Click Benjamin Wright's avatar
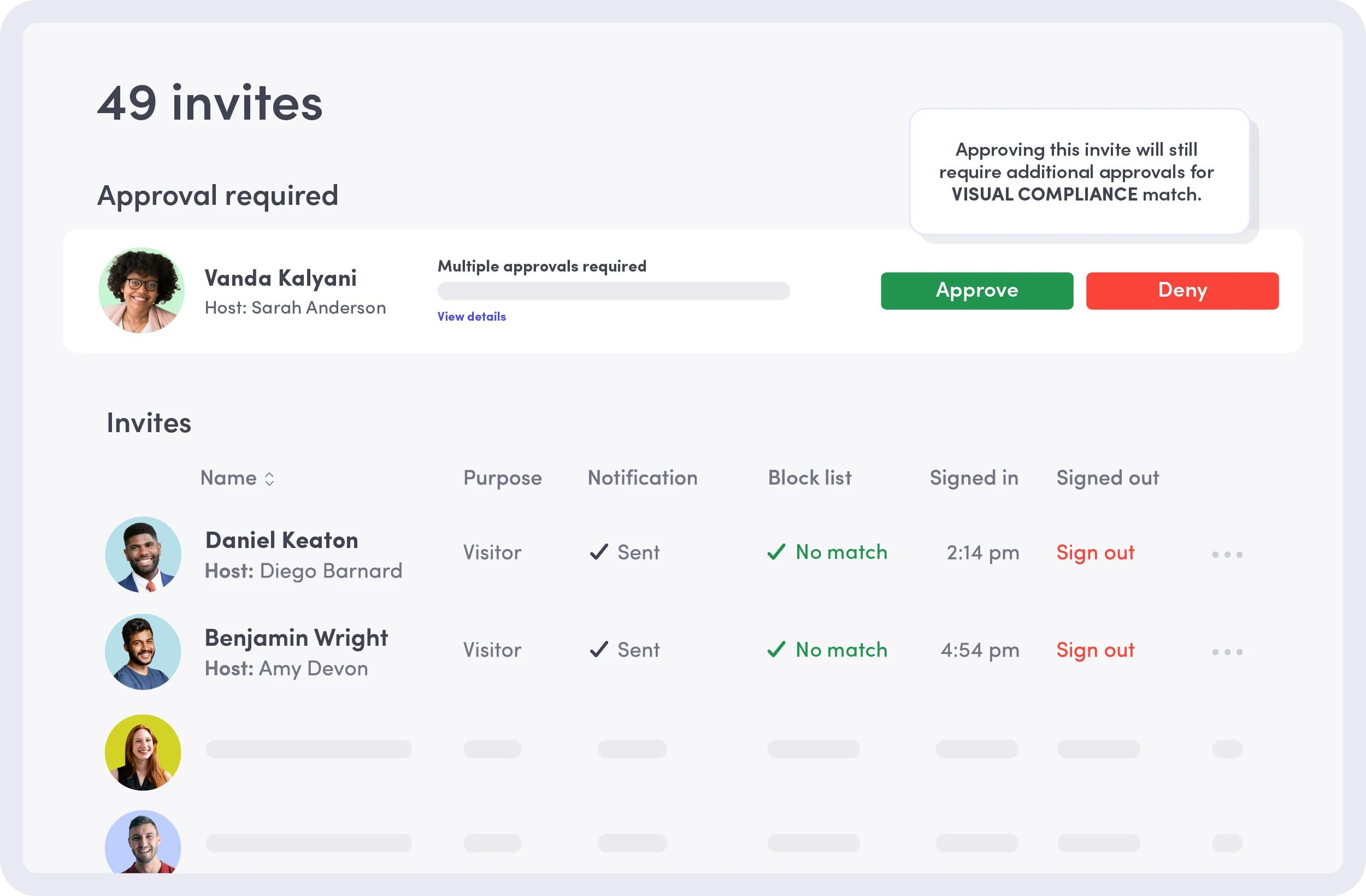Image resolution: width=1366 pixels, height=896 pixels. coord(143,652)
